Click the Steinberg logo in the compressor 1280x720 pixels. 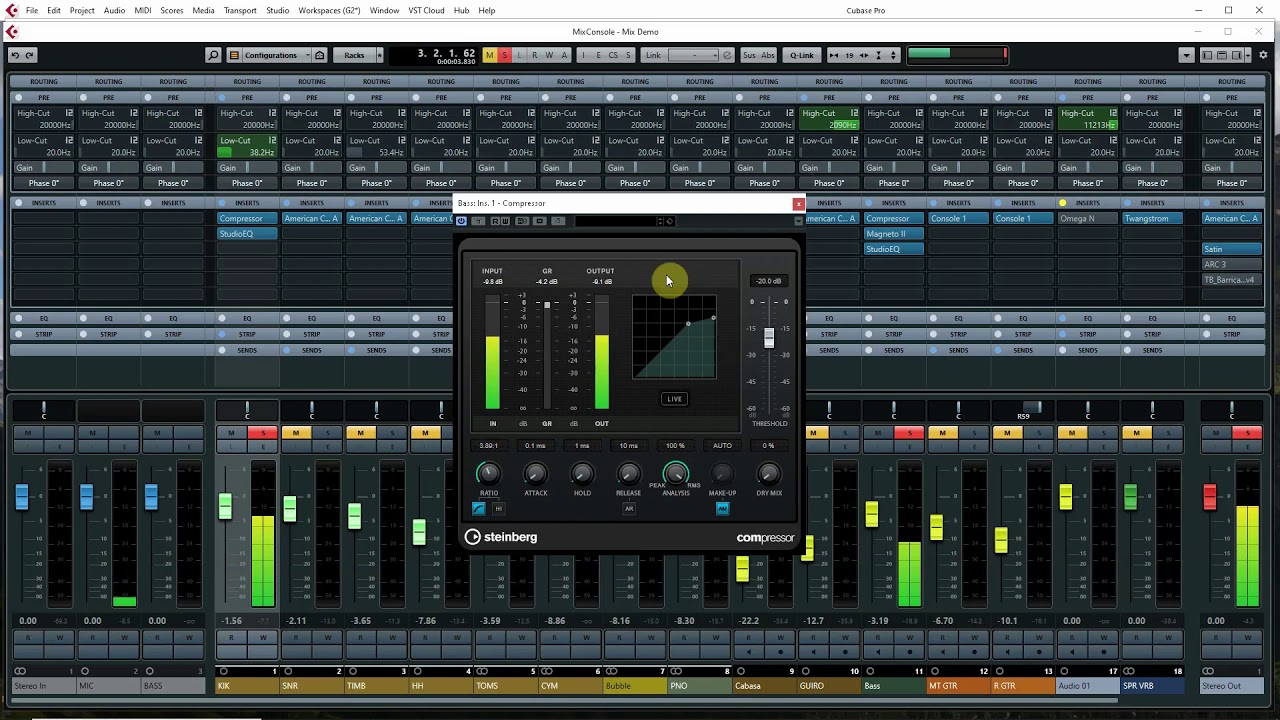click(x=501, y=537)
